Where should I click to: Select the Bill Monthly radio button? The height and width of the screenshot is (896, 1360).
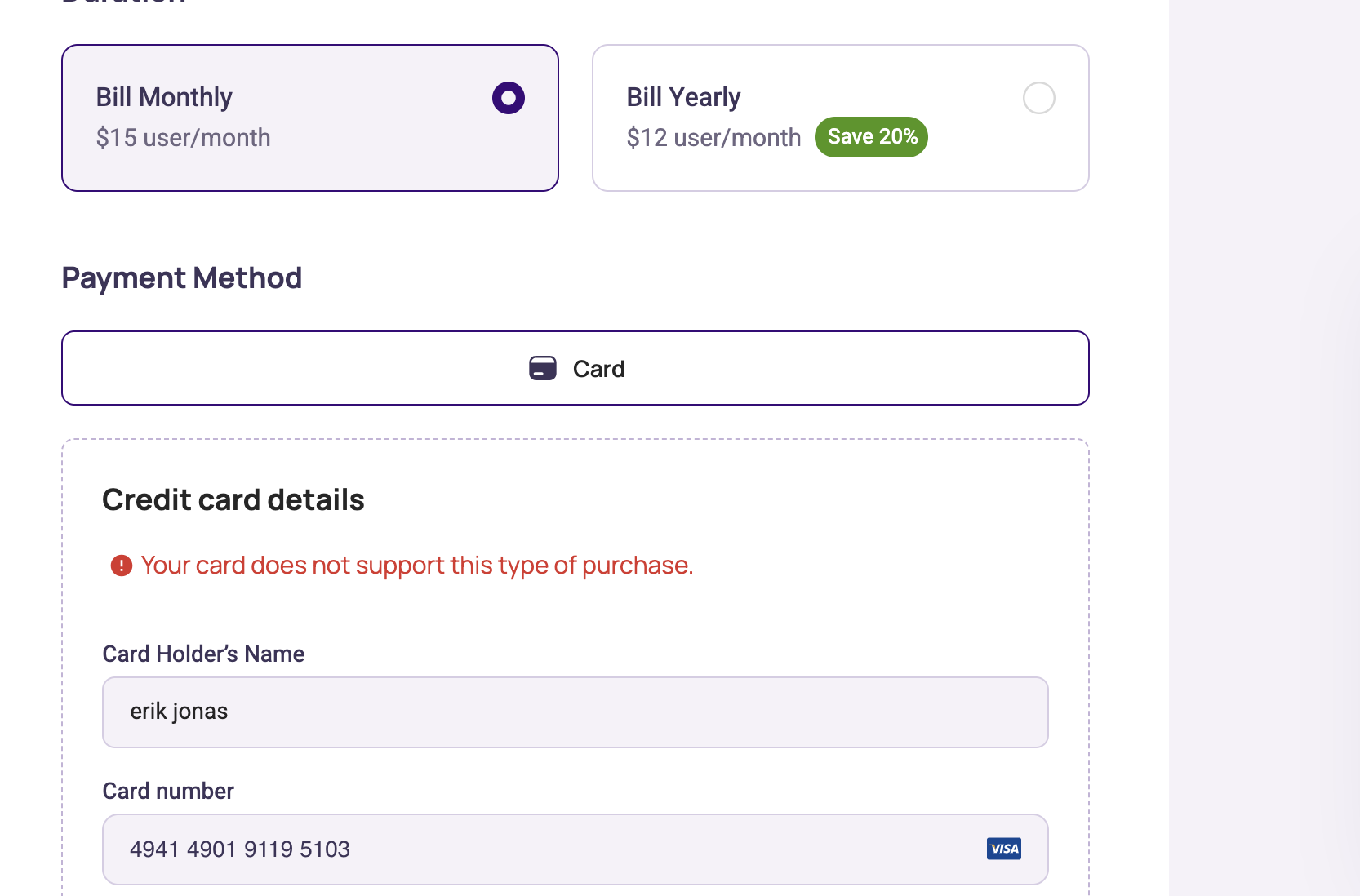508,98
